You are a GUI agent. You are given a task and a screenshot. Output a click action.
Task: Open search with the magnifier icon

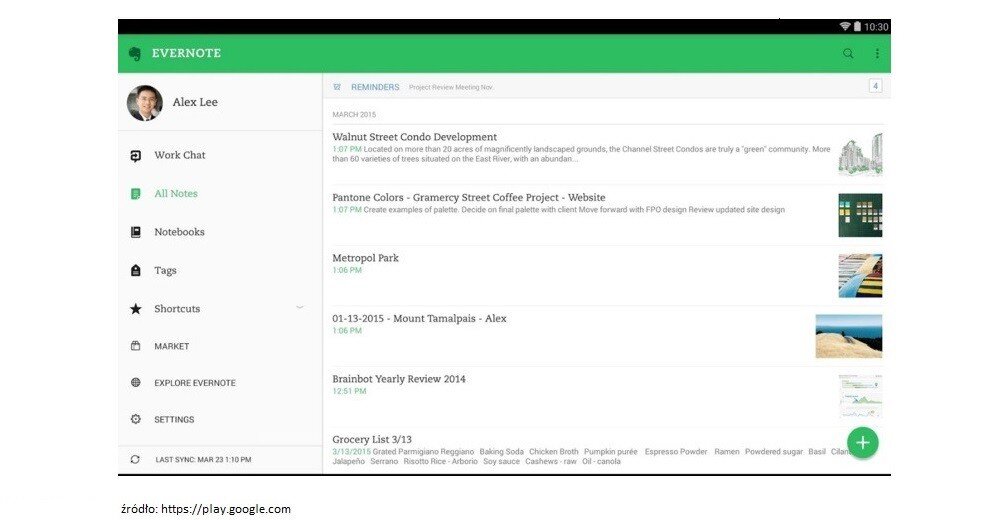(848, 54)
